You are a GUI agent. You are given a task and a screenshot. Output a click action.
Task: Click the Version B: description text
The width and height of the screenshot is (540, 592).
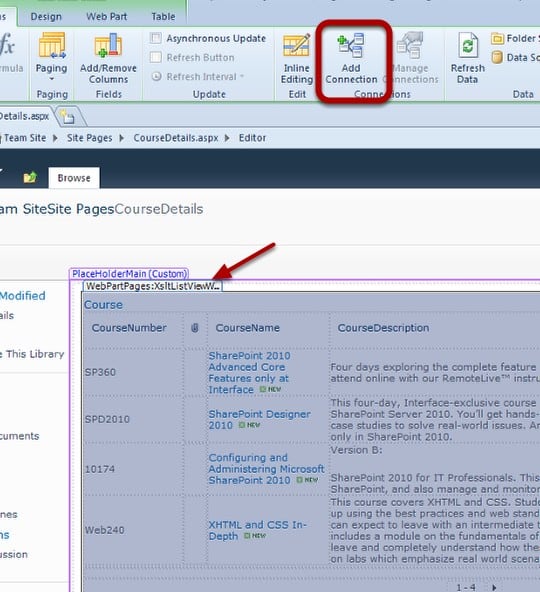pyautogui.click(x=356, y=450)
